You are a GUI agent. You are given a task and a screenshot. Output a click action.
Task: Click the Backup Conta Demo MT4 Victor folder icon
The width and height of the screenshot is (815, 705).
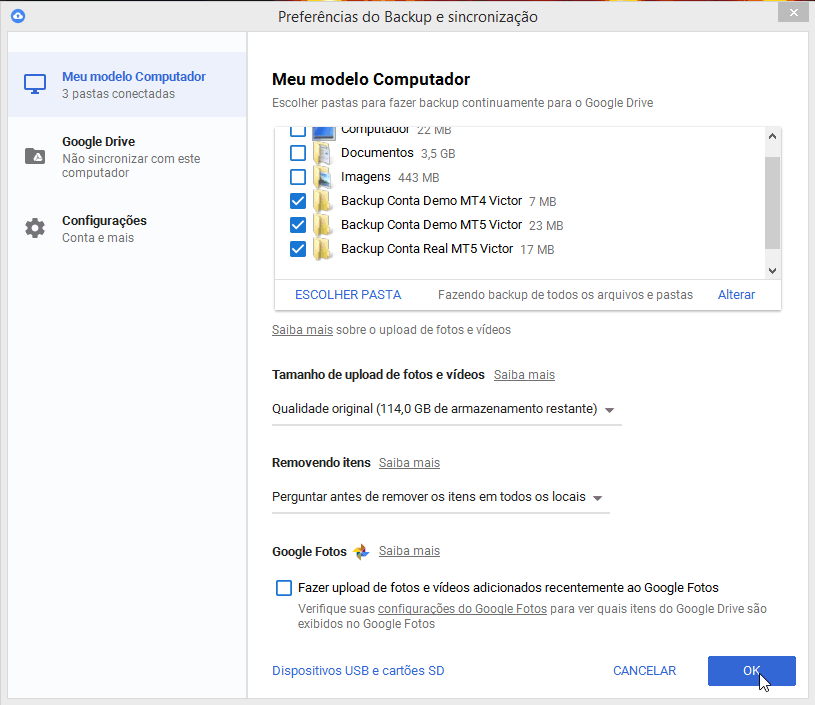click(x=323, y=201)
